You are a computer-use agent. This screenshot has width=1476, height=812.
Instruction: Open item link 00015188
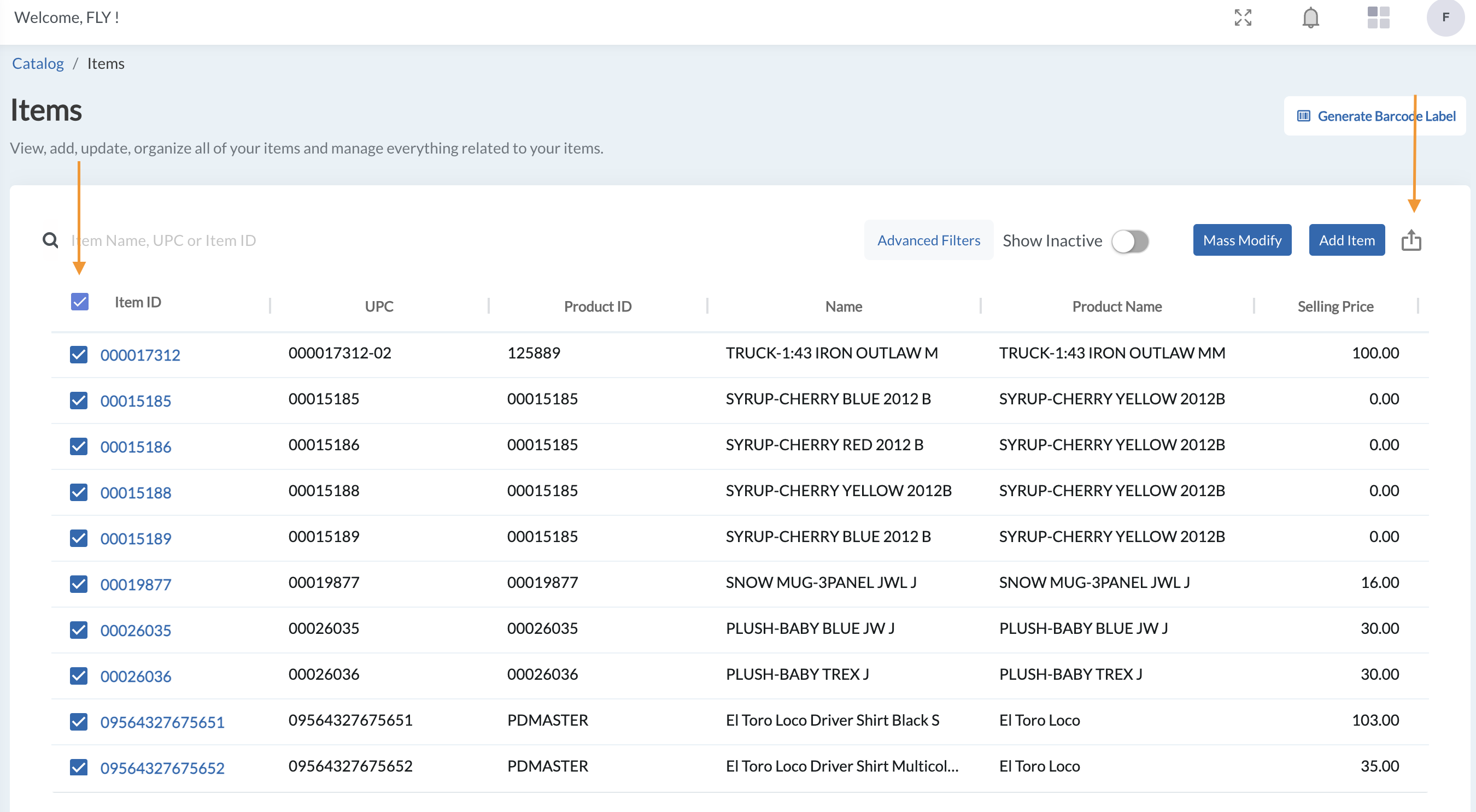click(136, 492)
